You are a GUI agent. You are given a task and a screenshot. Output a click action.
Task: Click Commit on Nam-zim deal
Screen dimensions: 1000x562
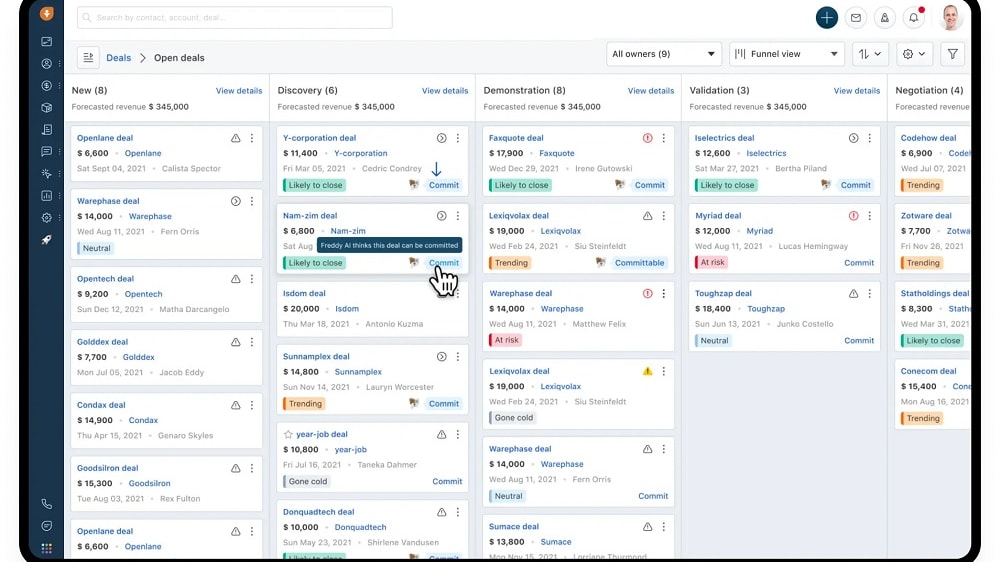pos(444,263)
